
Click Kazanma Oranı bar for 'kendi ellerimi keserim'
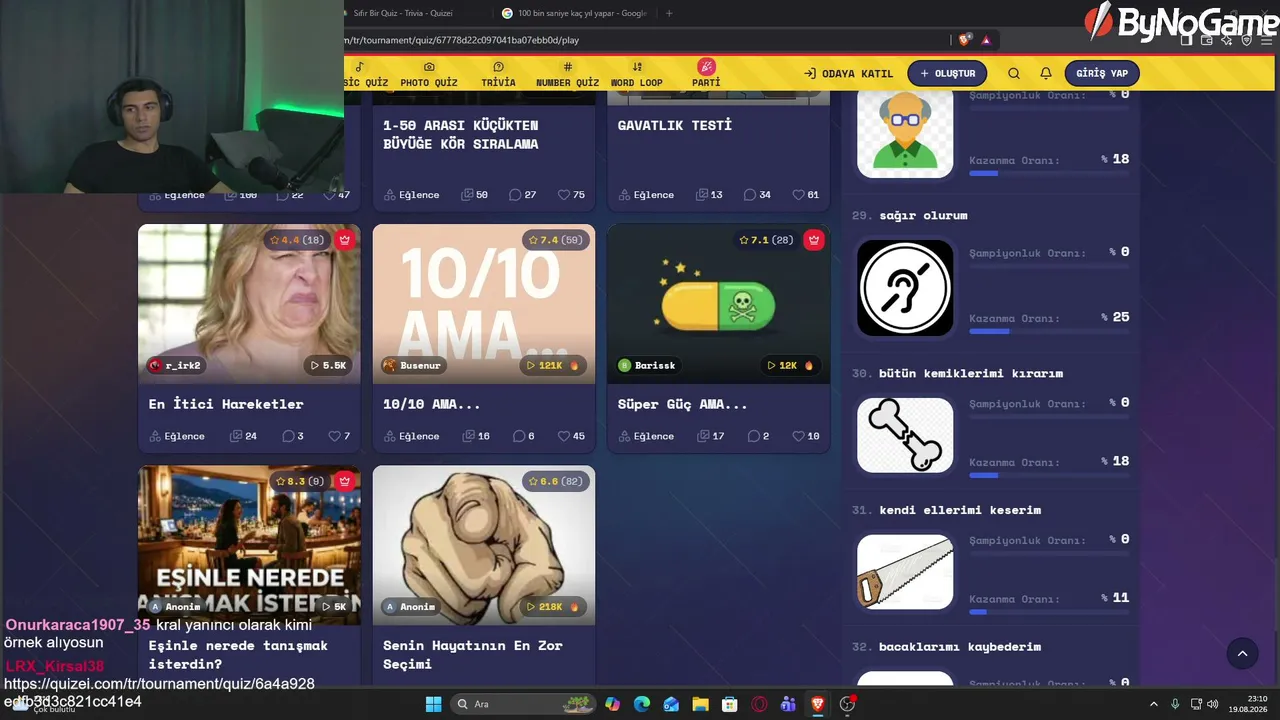pos(1049,612)
